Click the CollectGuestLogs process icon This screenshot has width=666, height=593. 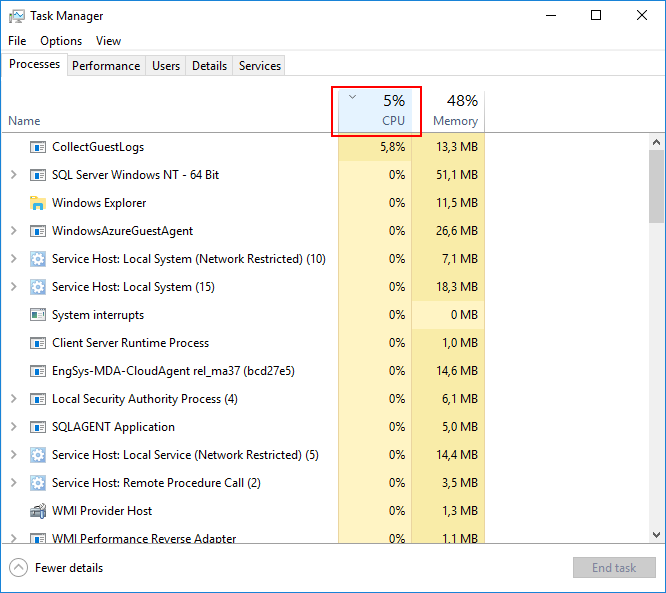click(x=38, y=147)
